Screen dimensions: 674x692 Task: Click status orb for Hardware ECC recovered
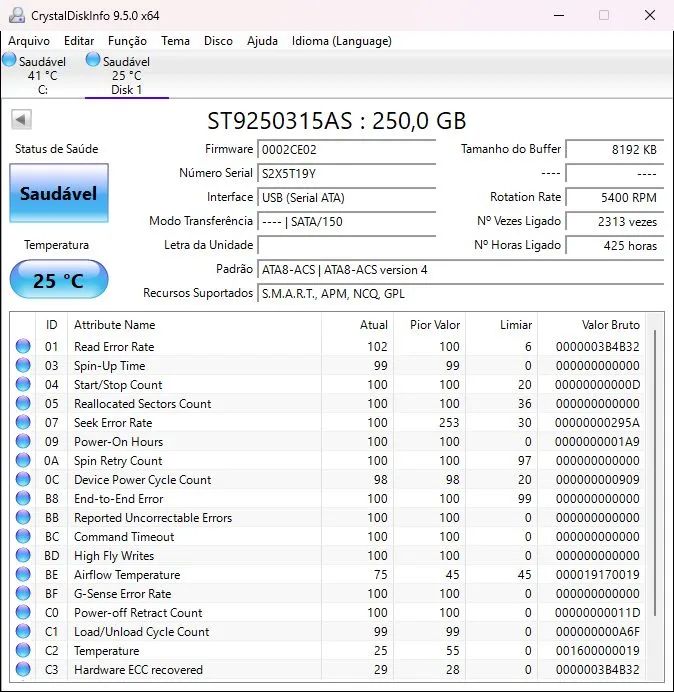[23, 669]
